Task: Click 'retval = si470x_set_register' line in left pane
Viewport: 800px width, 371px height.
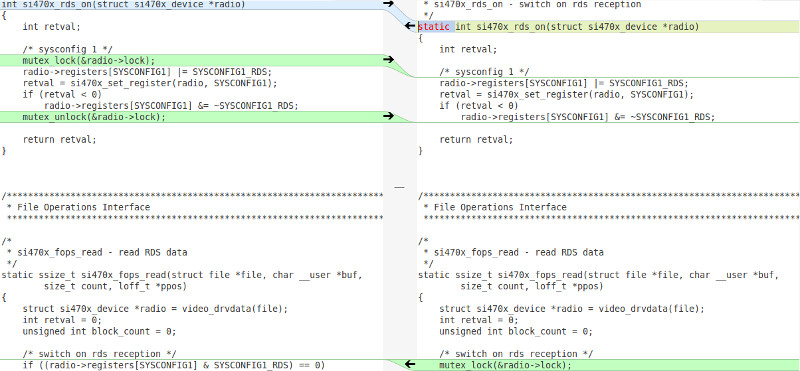Action: pyautogui.click(x=150, y=83)
